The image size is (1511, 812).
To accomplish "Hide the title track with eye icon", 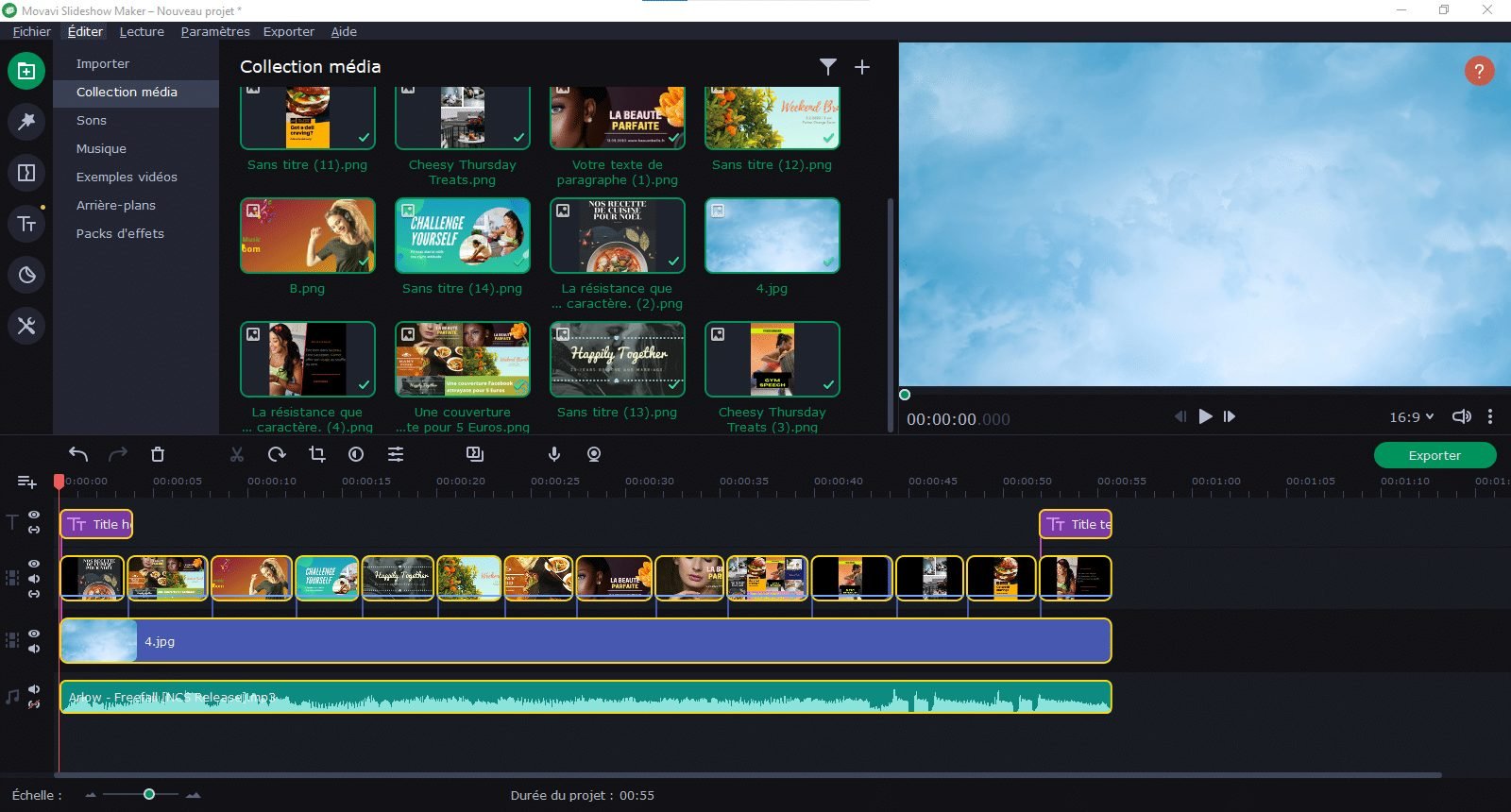I will 34,515.
